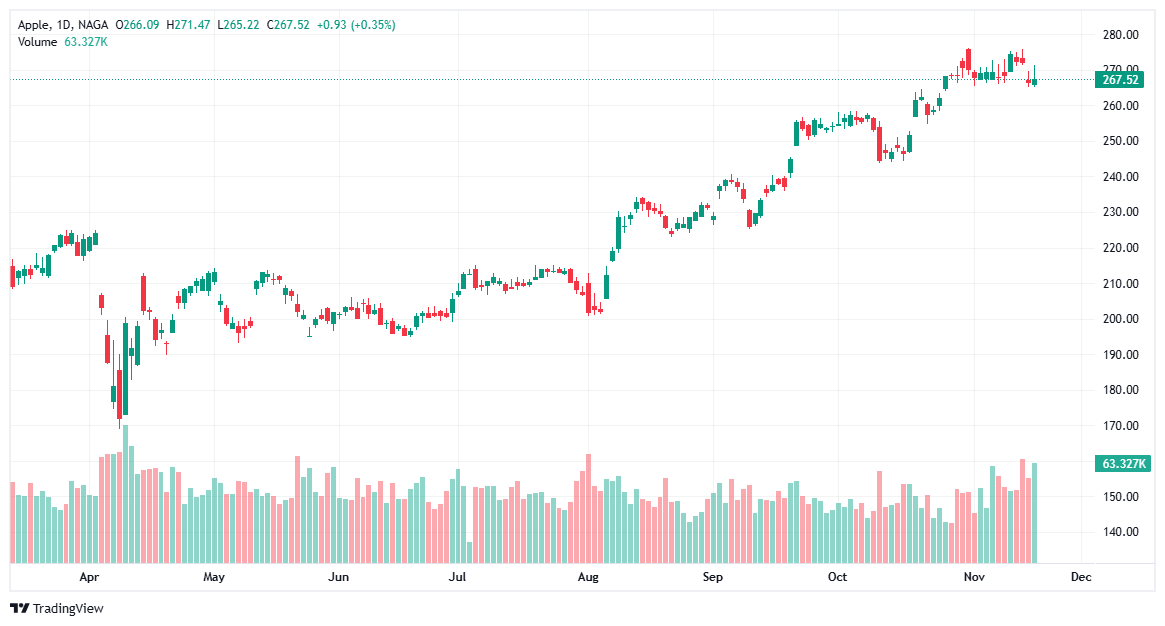This screenshot has width=1165, height=626.
Task: Click the green 63.327K volume tag
Action: 1123,463
